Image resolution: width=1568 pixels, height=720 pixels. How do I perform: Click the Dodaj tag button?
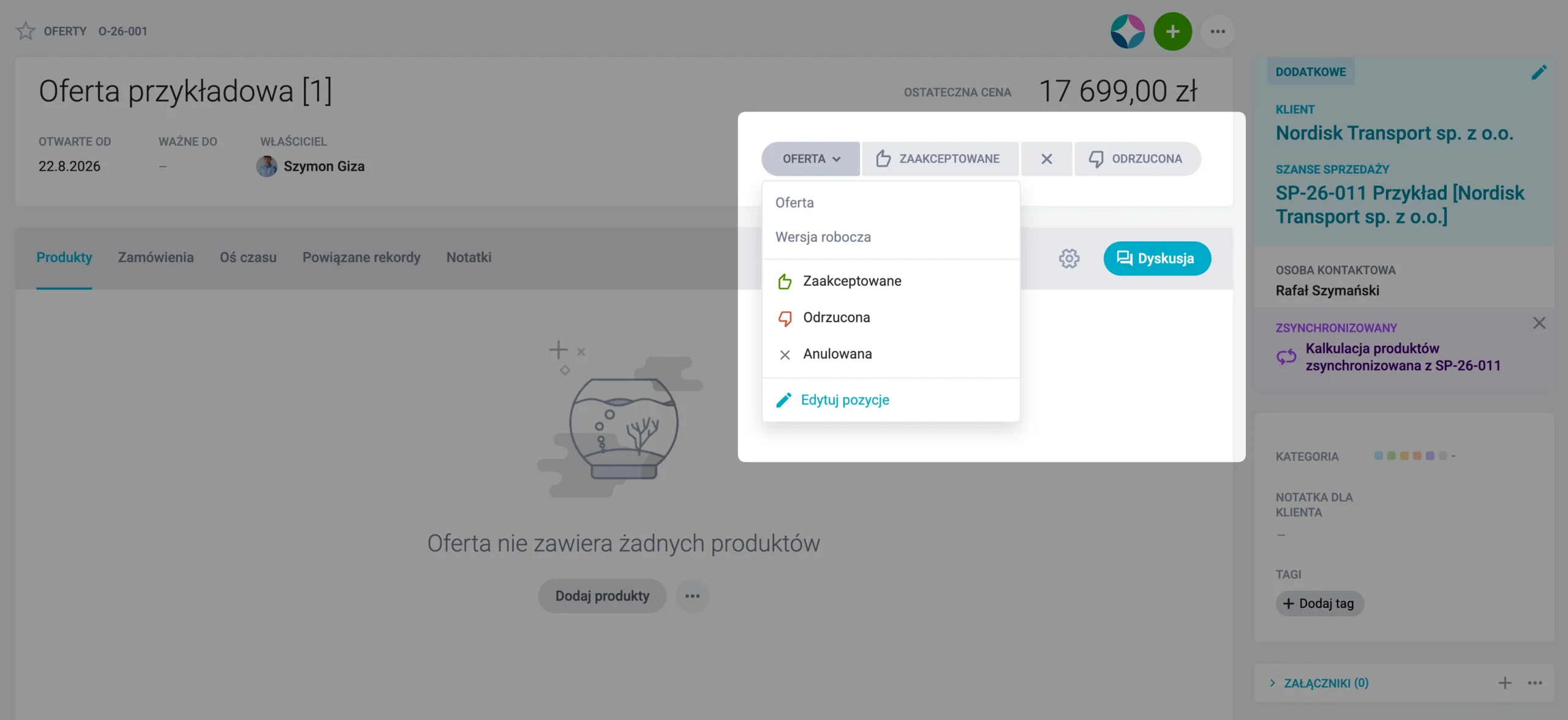[x=1319, y=603]
